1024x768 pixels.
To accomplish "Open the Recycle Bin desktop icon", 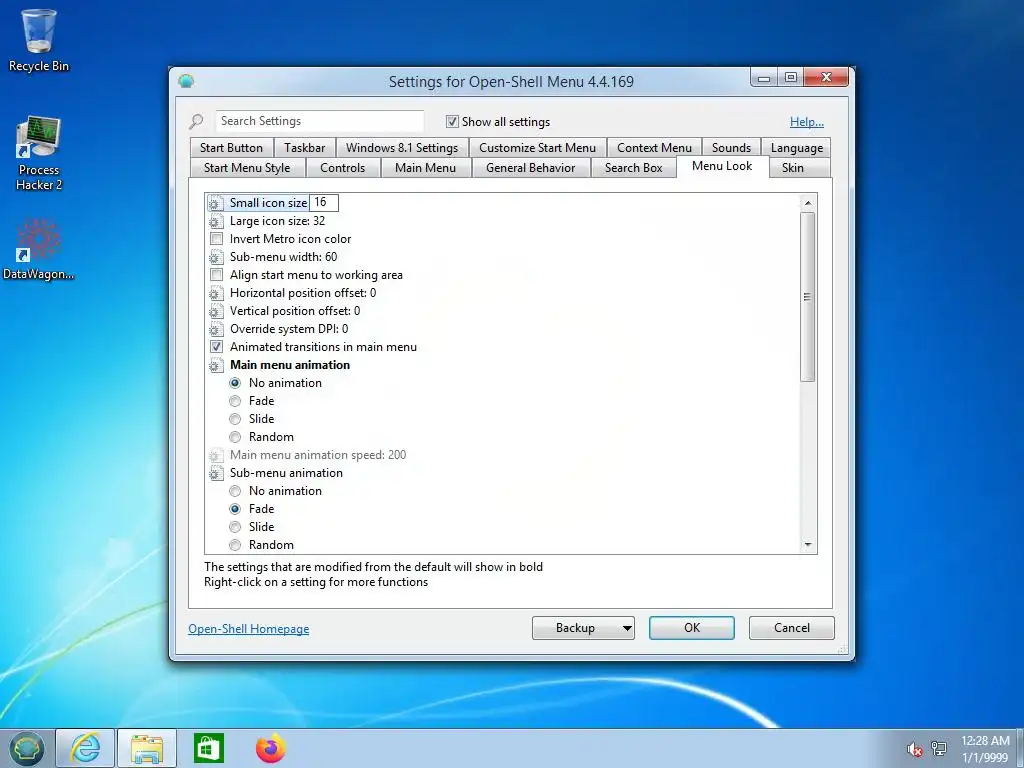I will pyautogui.click(x=39, y=39).
